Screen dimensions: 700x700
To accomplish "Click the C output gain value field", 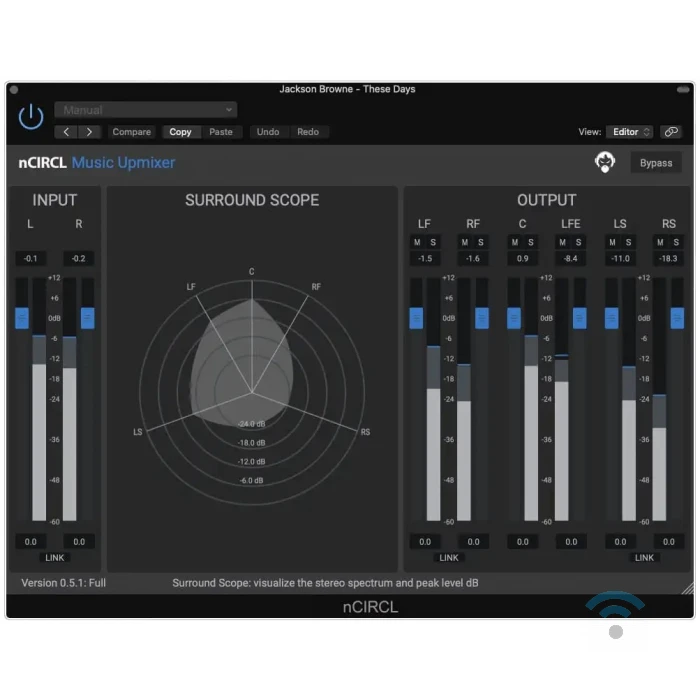I will [x=522, y=542].
